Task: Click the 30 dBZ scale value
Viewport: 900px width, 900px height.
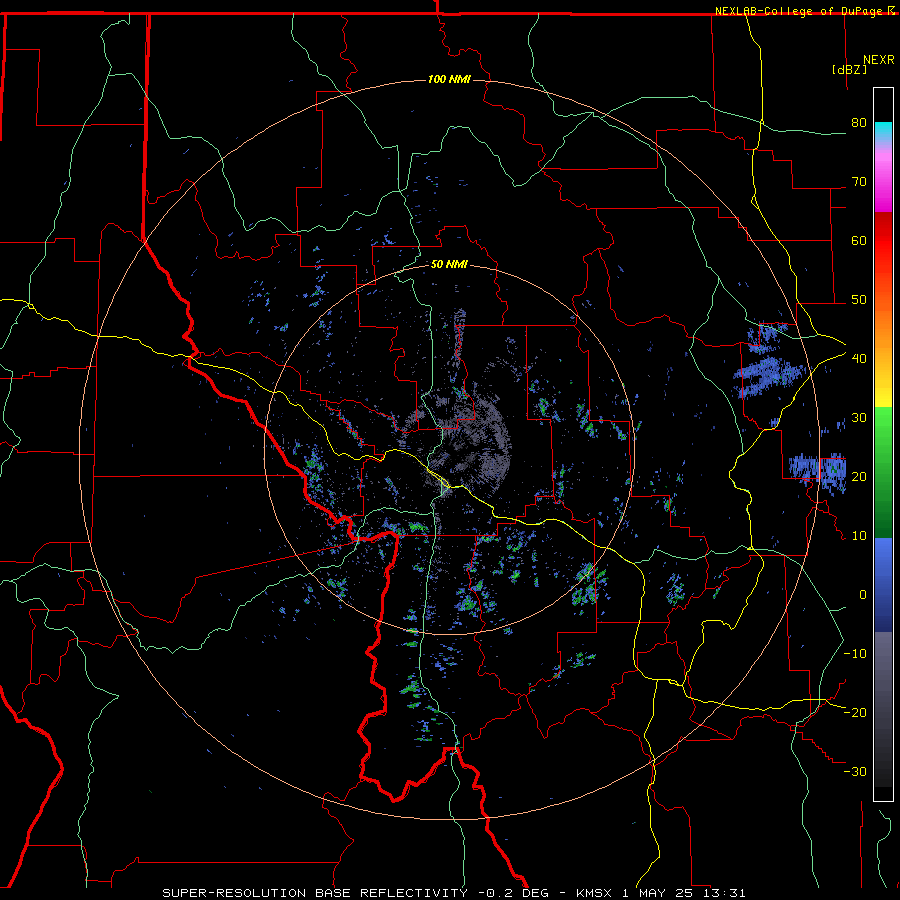Action: point(859,418)
